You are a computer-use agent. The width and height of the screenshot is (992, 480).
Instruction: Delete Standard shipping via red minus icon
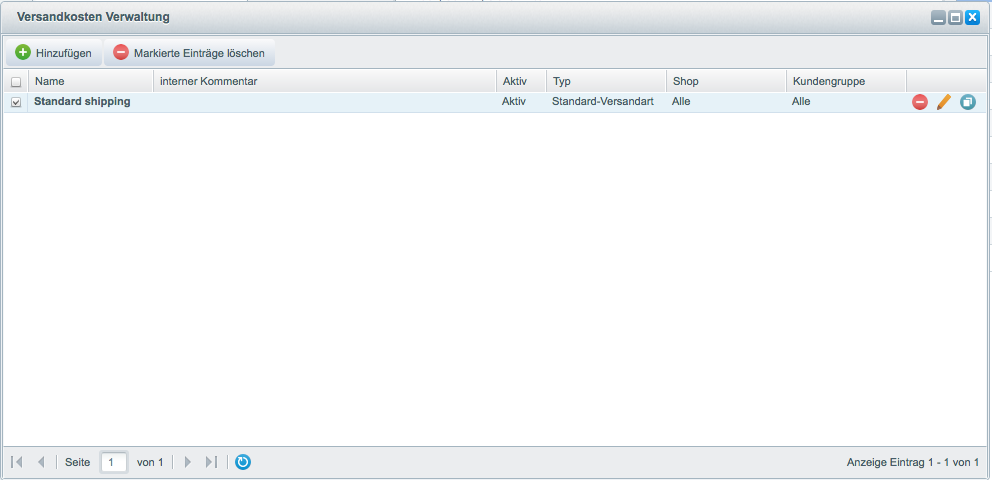tap(919, 102)
